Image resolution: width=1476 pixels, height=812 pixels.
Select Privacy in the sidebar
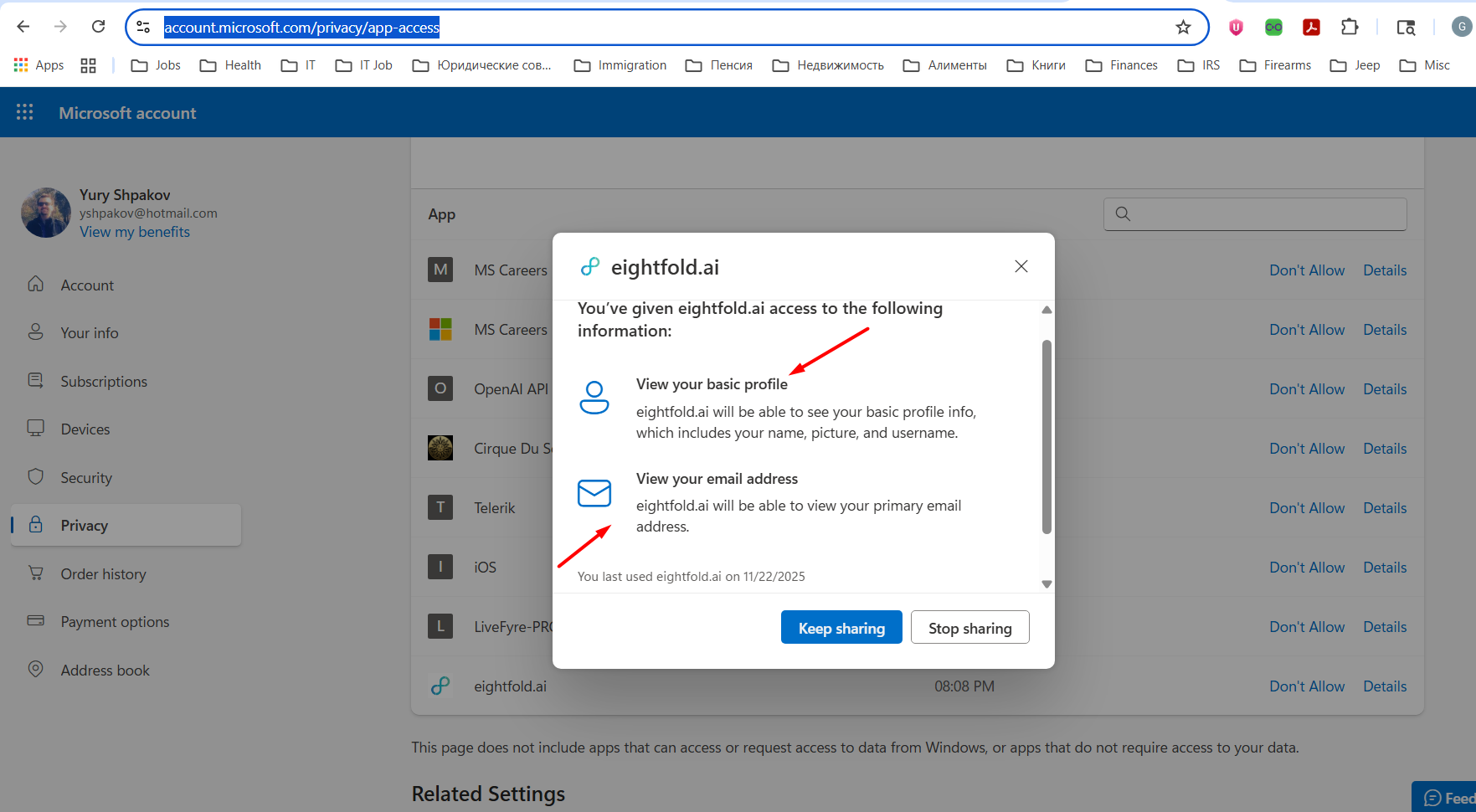[x=126, y=525]
